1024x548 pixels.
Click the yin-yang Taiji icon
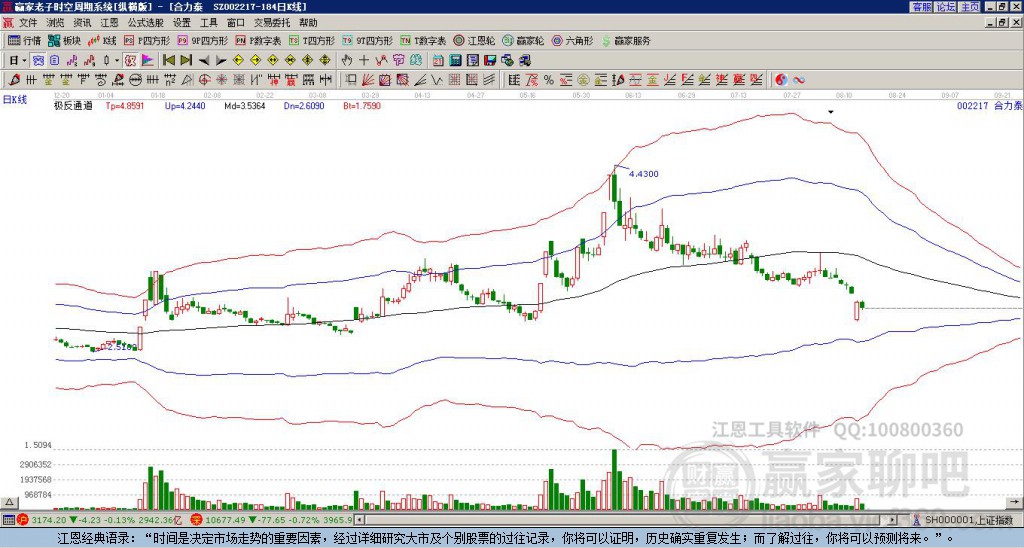[x=781, y=80]
